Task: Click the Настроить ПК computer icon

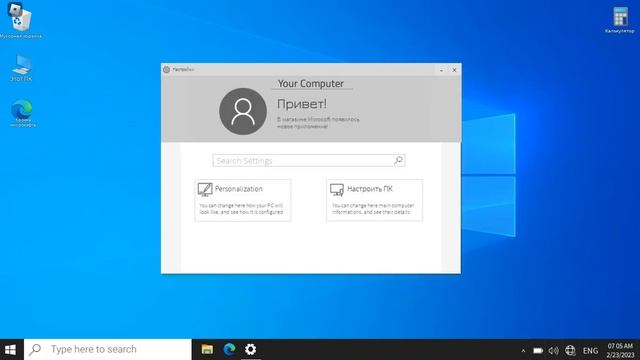Action: click(x=337, y=190)
